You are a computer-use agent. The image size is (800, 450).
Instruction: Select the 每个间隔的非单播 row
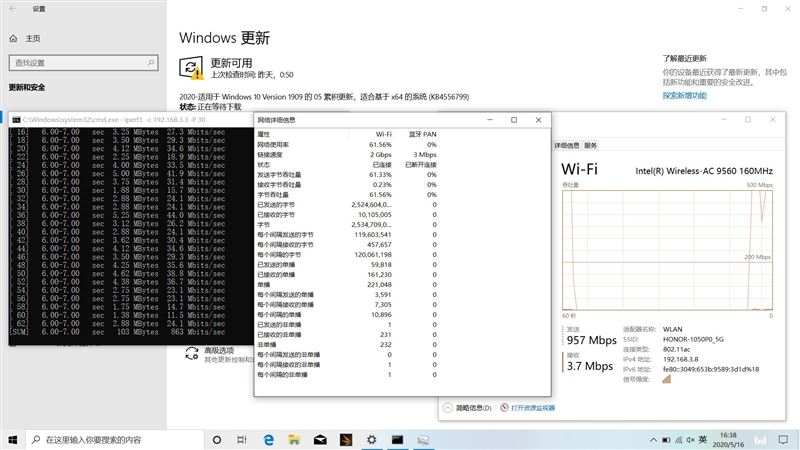tap(347, 374)
